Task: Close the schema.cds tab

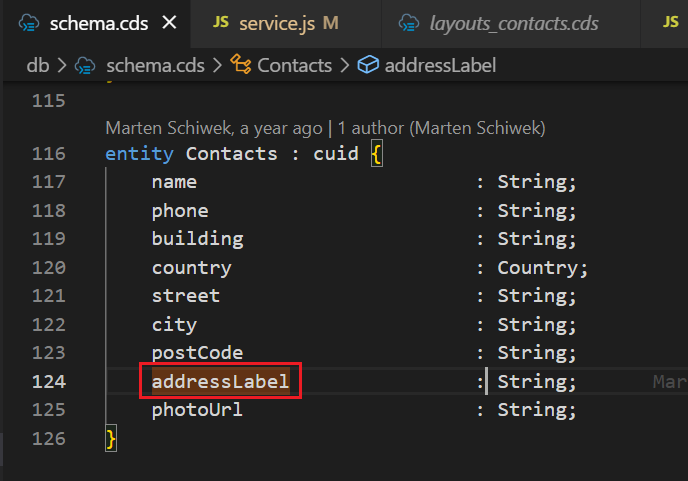Action: (x=169, y=22)
